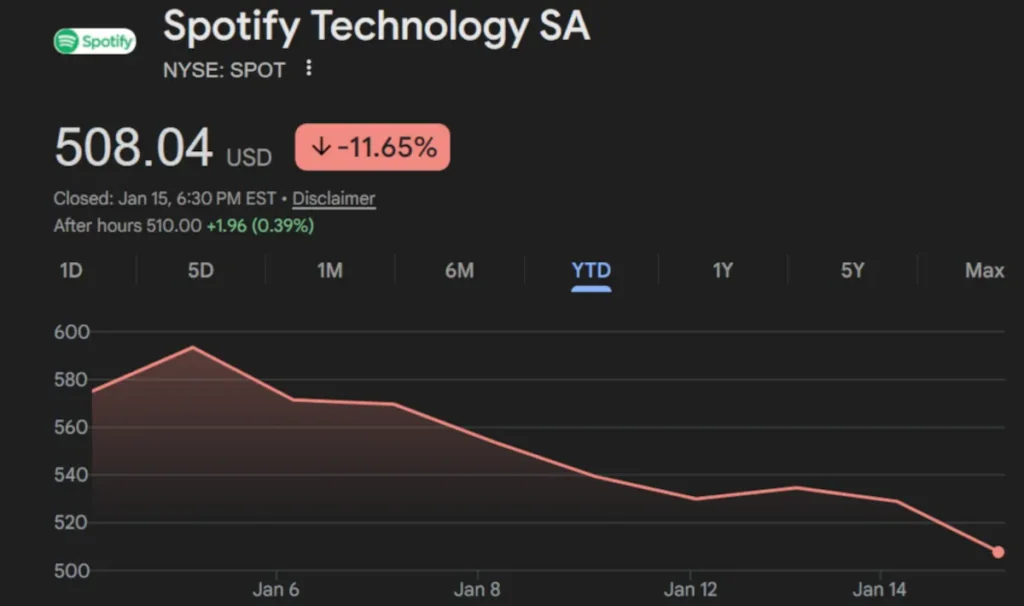Select the -11.65% change badge
This screenshot has height=606, width=1024.
(x=372, y=146)
